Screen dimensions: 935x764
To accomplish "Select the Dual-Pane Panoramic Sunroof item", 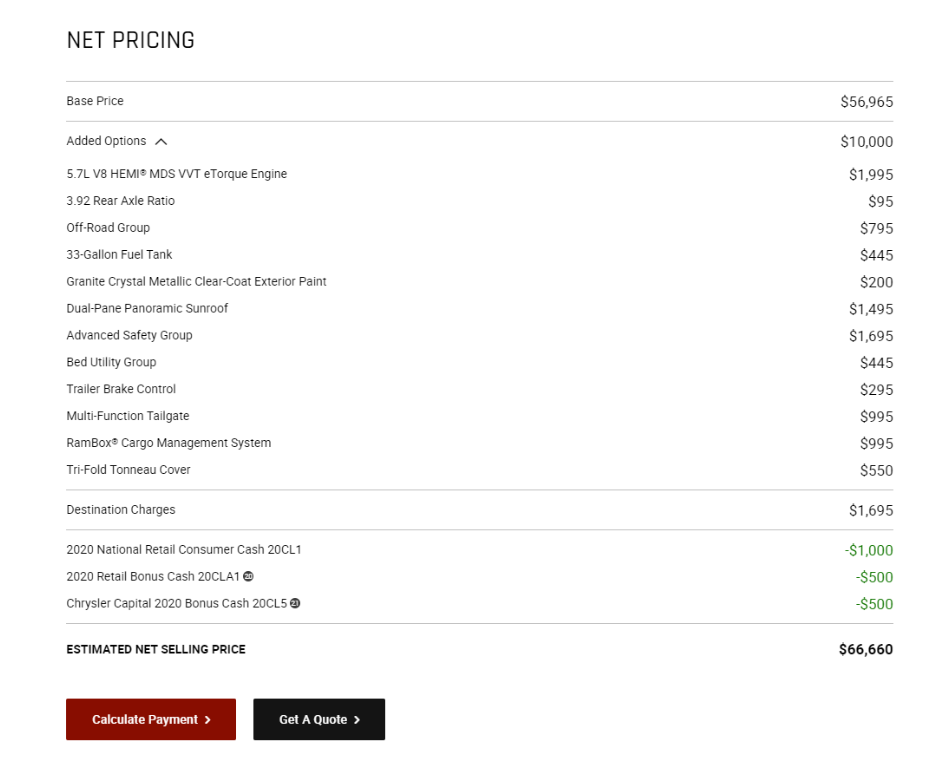I will pos(147,308).
